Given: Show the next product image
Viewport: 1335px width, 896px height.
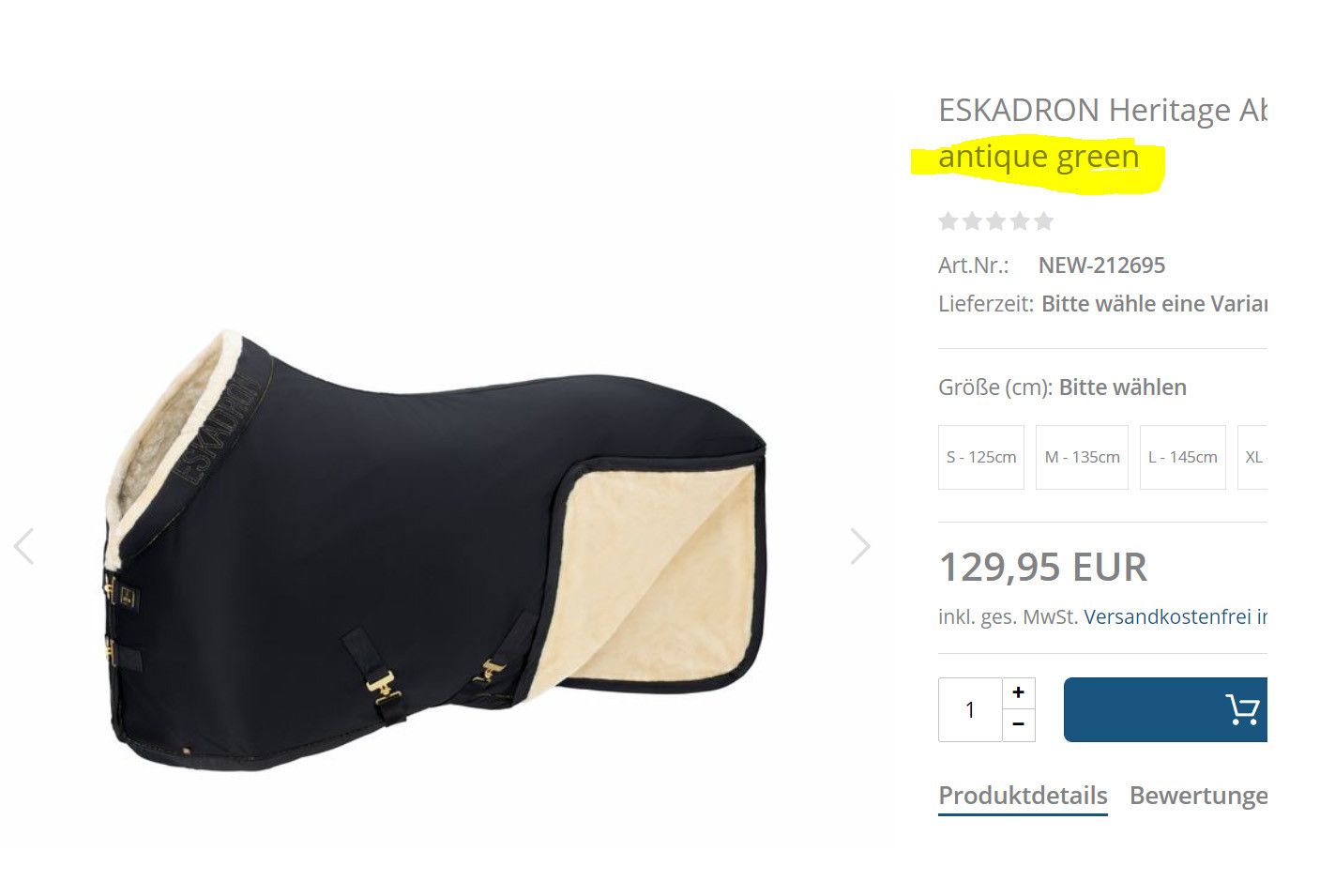Looking at the screenshot, I should (860, 546).
